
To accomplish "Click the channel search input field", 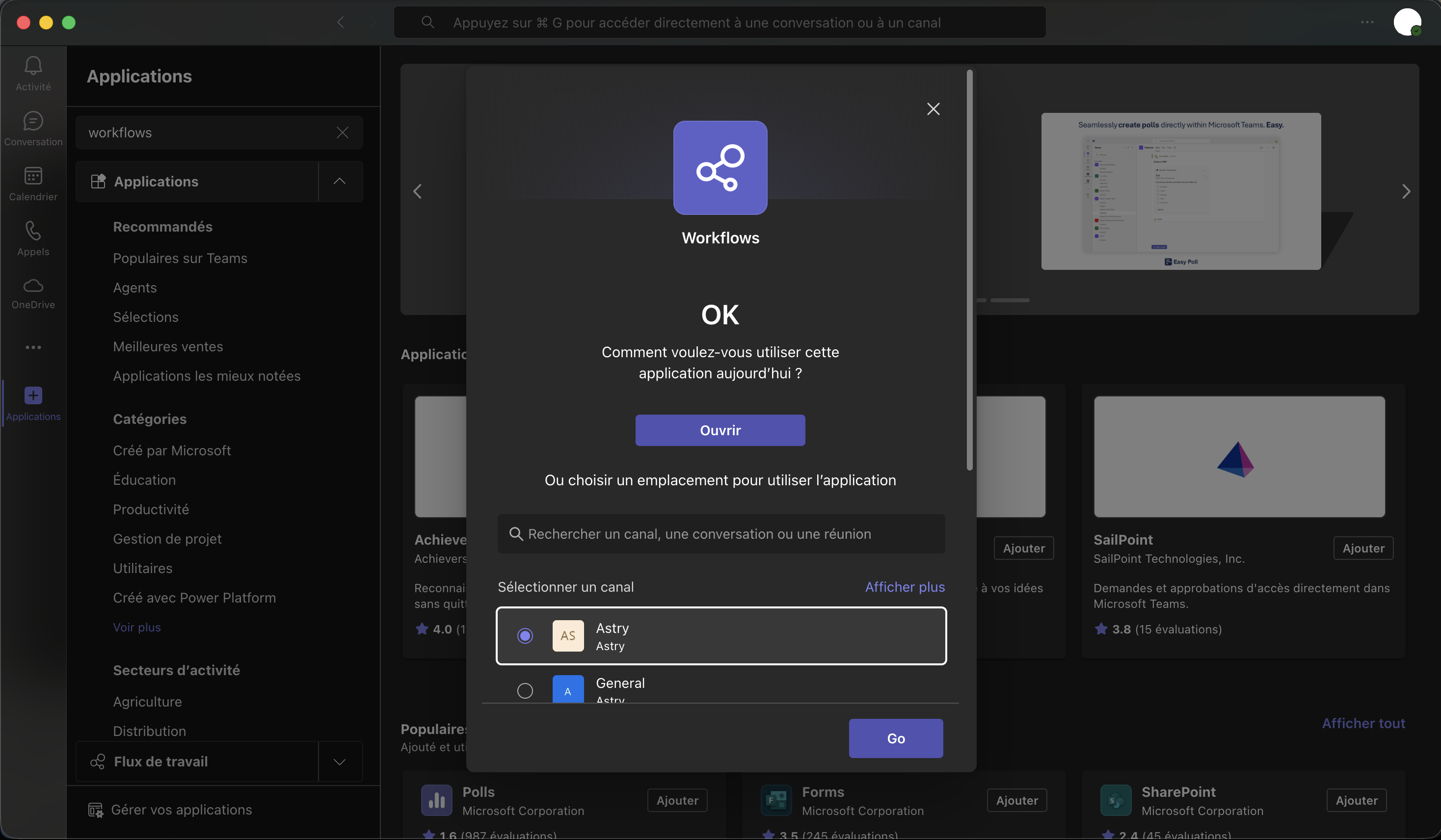I will click(720, 533).
